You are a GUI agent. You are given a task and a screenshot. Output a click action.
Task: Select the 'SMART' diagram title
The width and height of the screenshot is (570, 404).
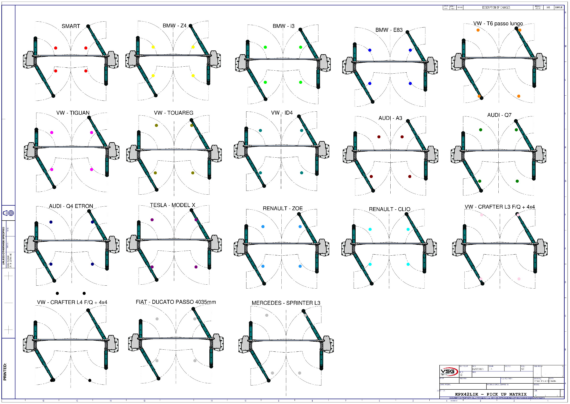click(71, 26)
